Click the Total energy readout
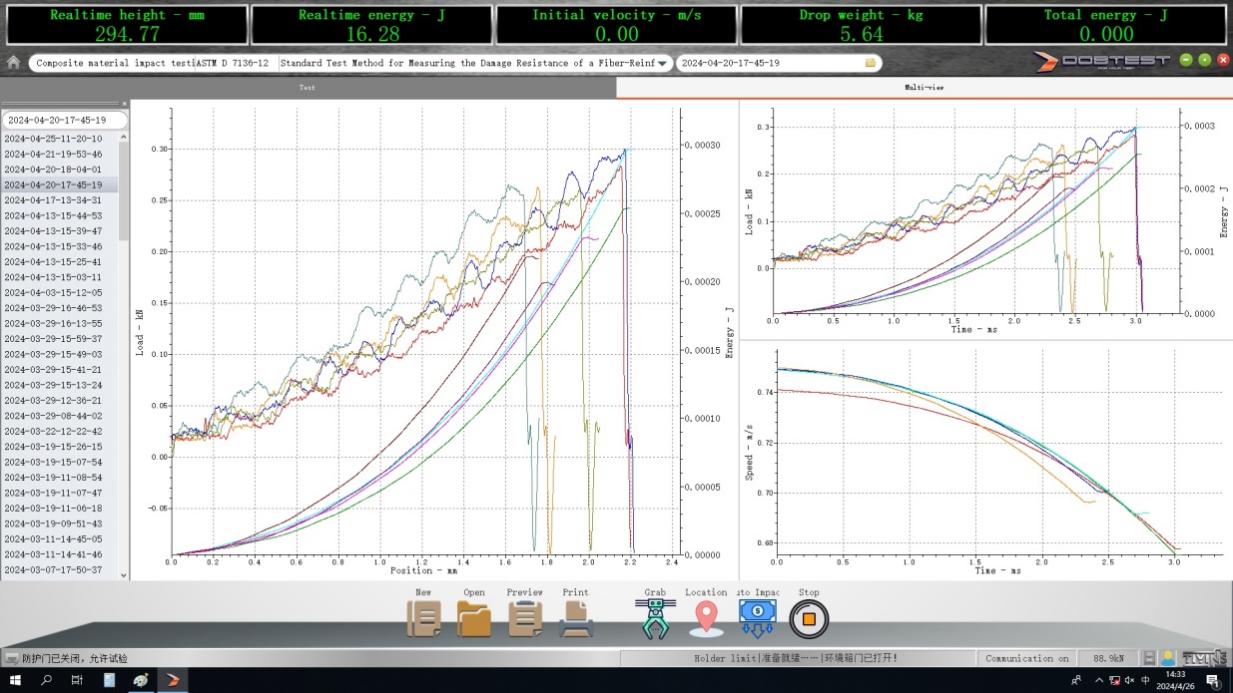Image resolution: width=1233 pixels, height=693 pixels. click(1106, 25)
